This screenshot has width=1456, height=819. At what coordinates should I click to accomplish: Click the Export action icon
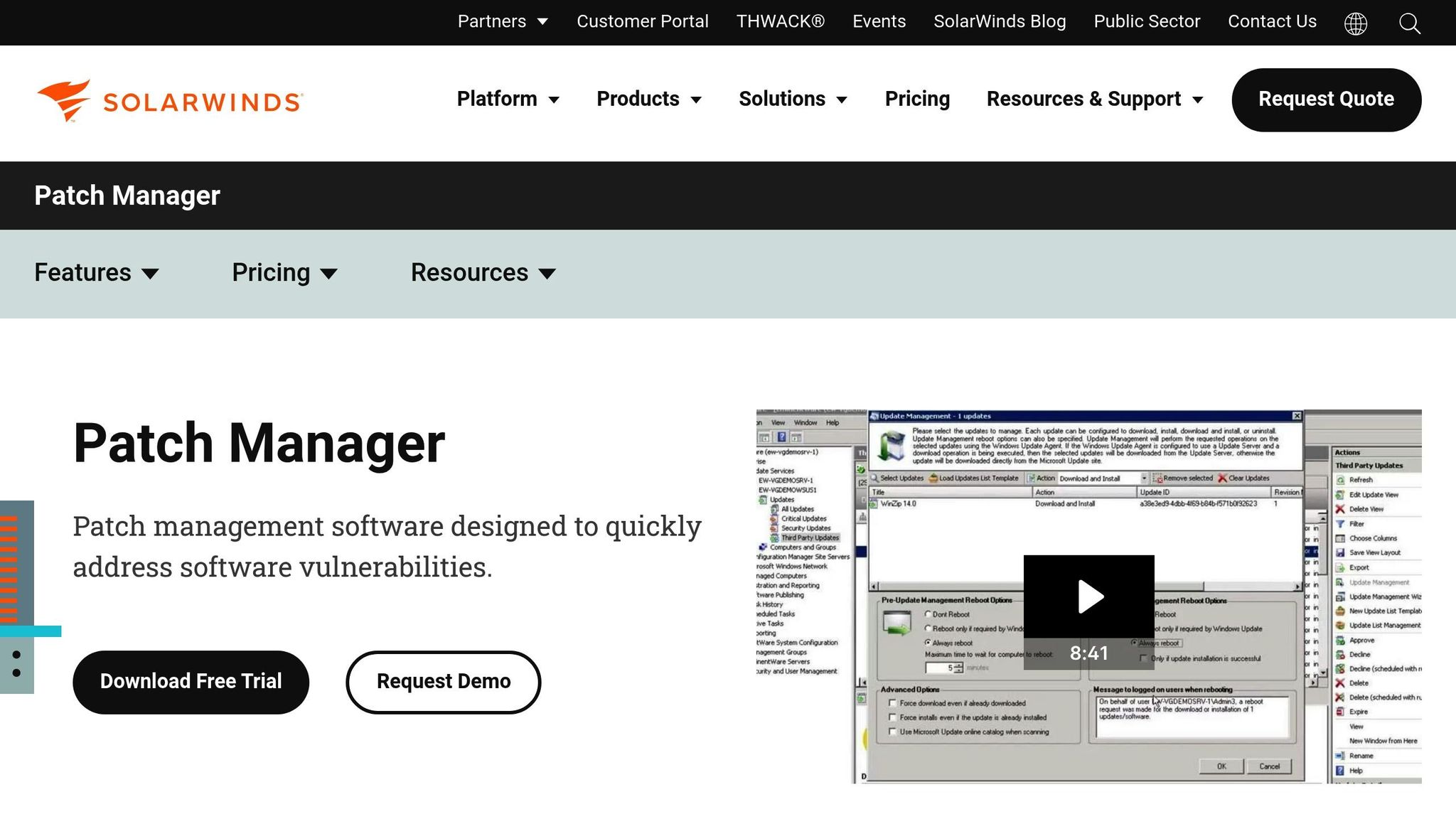pos(1339,566)
